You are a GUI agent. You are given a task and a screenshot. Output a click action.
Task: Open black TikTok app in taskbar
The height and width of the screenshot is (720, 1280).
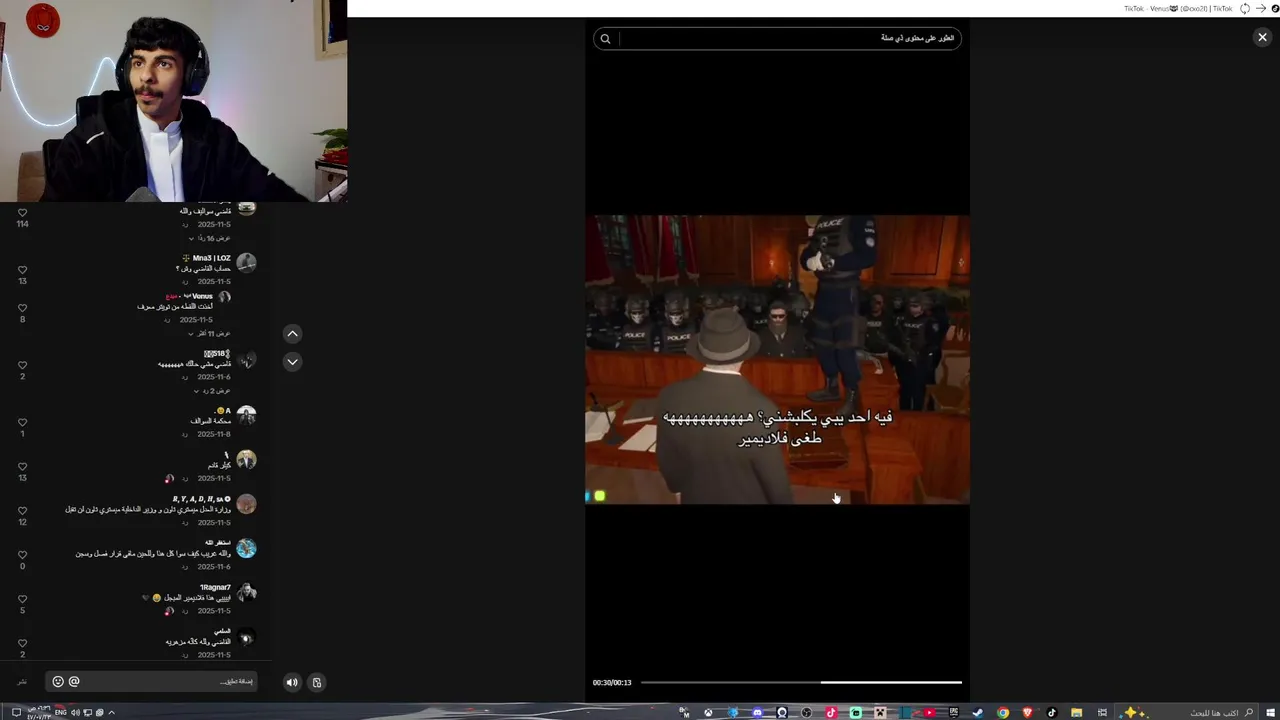(1051, 712)
